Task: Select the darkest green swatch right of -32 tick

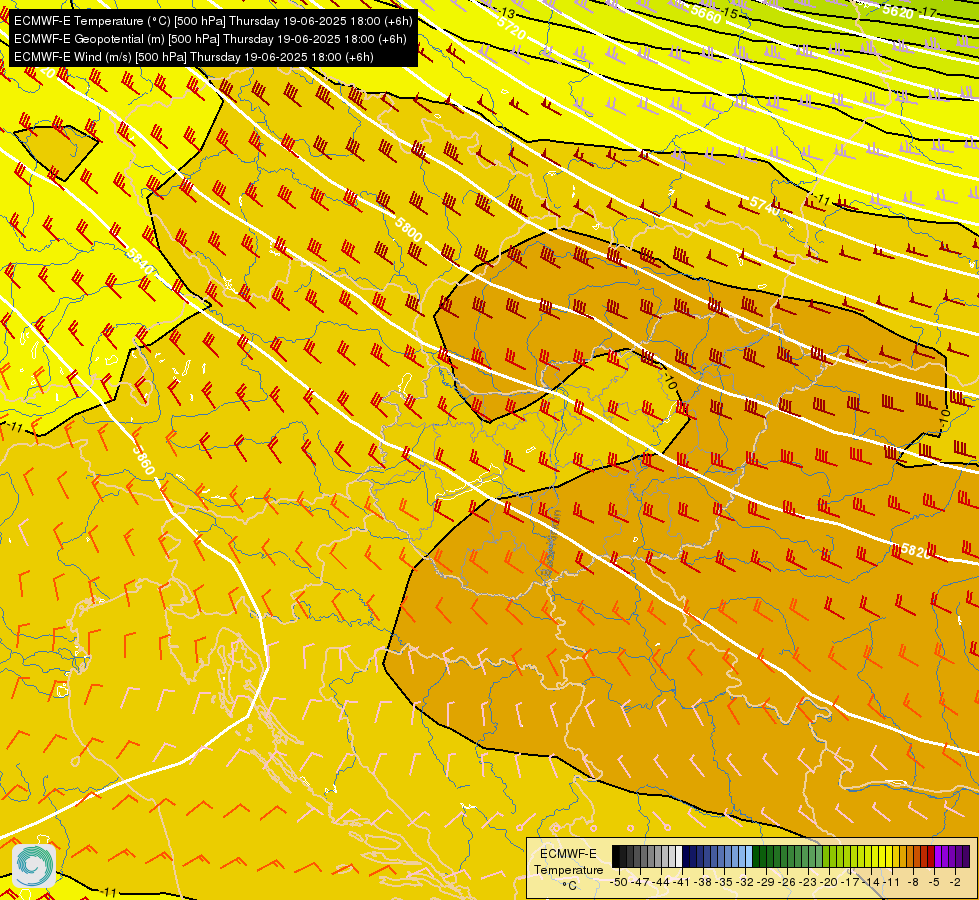Action: coord(756,856)
